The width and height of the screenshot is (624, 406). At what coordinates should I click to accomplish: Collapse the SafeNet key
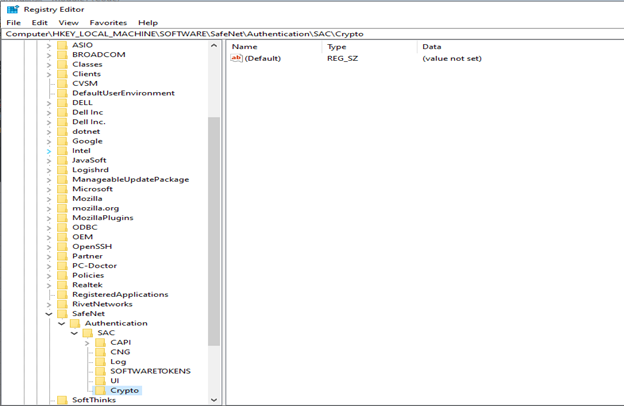pyautogui.click(x=49, y=314)
